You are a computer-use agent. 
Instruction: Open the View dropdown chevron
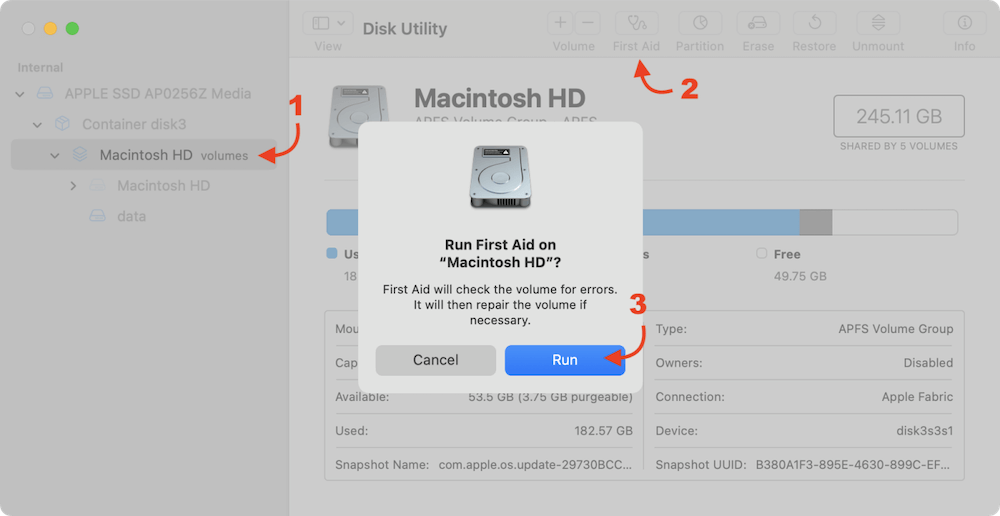click(341, 23)
